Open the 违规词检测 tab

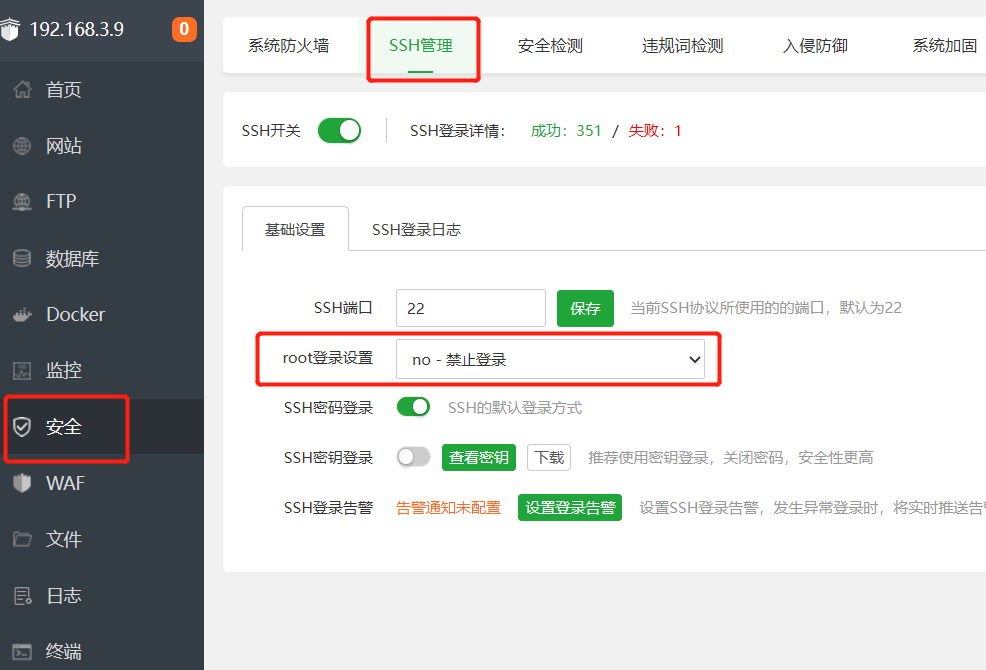pos(682,46)
